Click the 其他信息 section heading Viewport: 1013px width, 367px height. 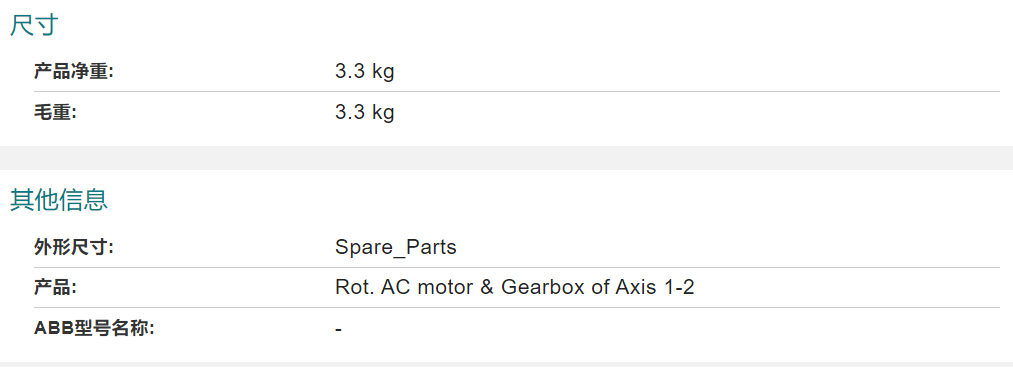click(x=59, y=200)
